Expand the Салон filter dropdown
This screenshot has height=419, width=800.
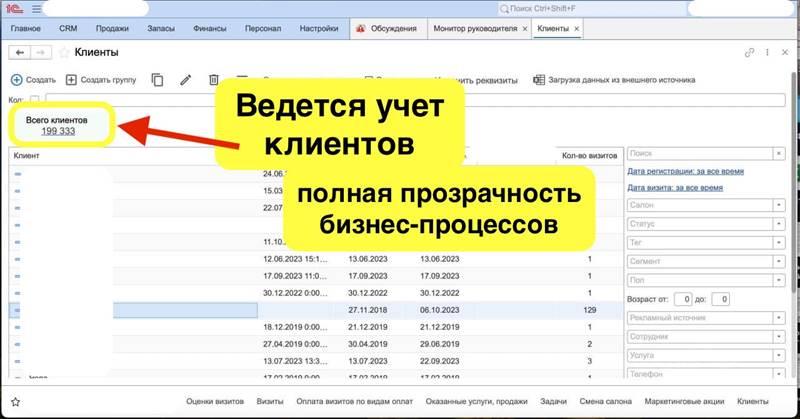pyautogui.click(x=778, y=204)
